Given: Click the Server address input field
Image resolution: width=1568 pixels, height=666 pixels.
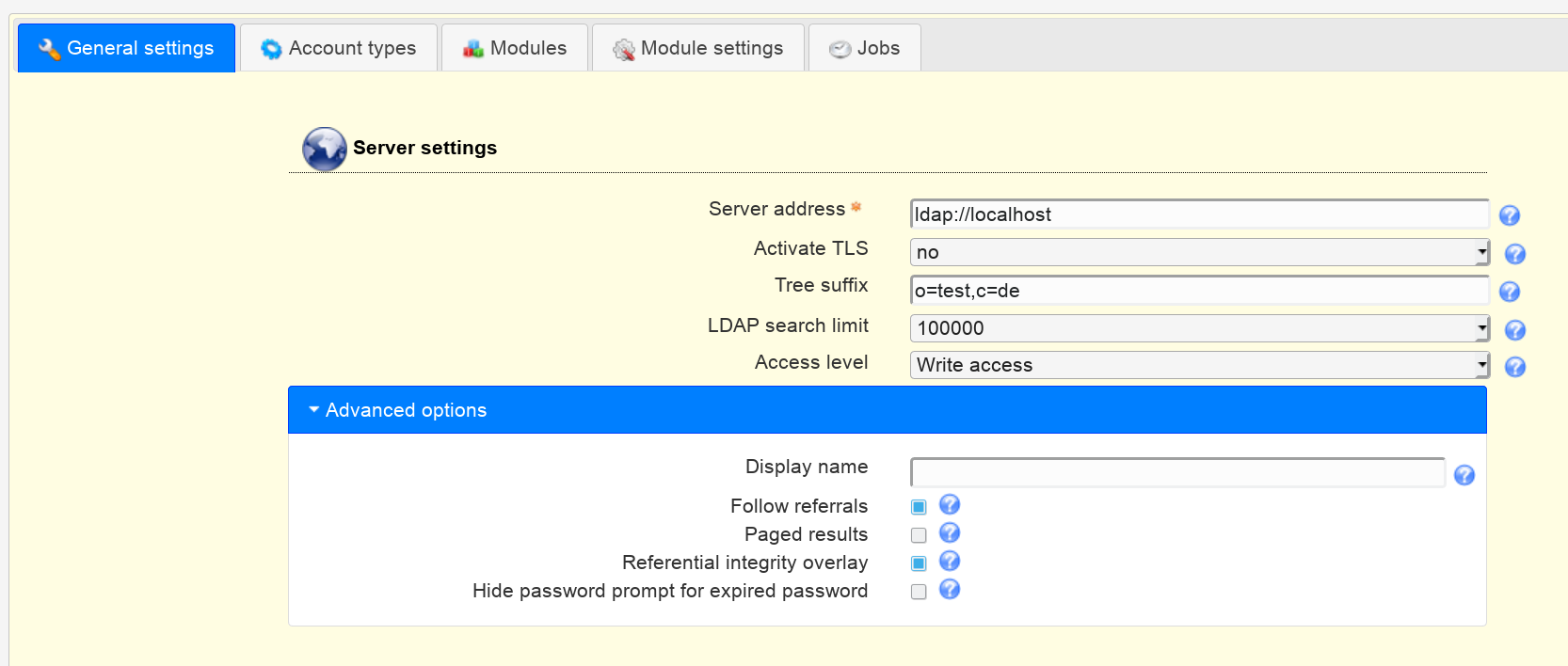Looking at the screenshot, I should tap(1198, 214).
